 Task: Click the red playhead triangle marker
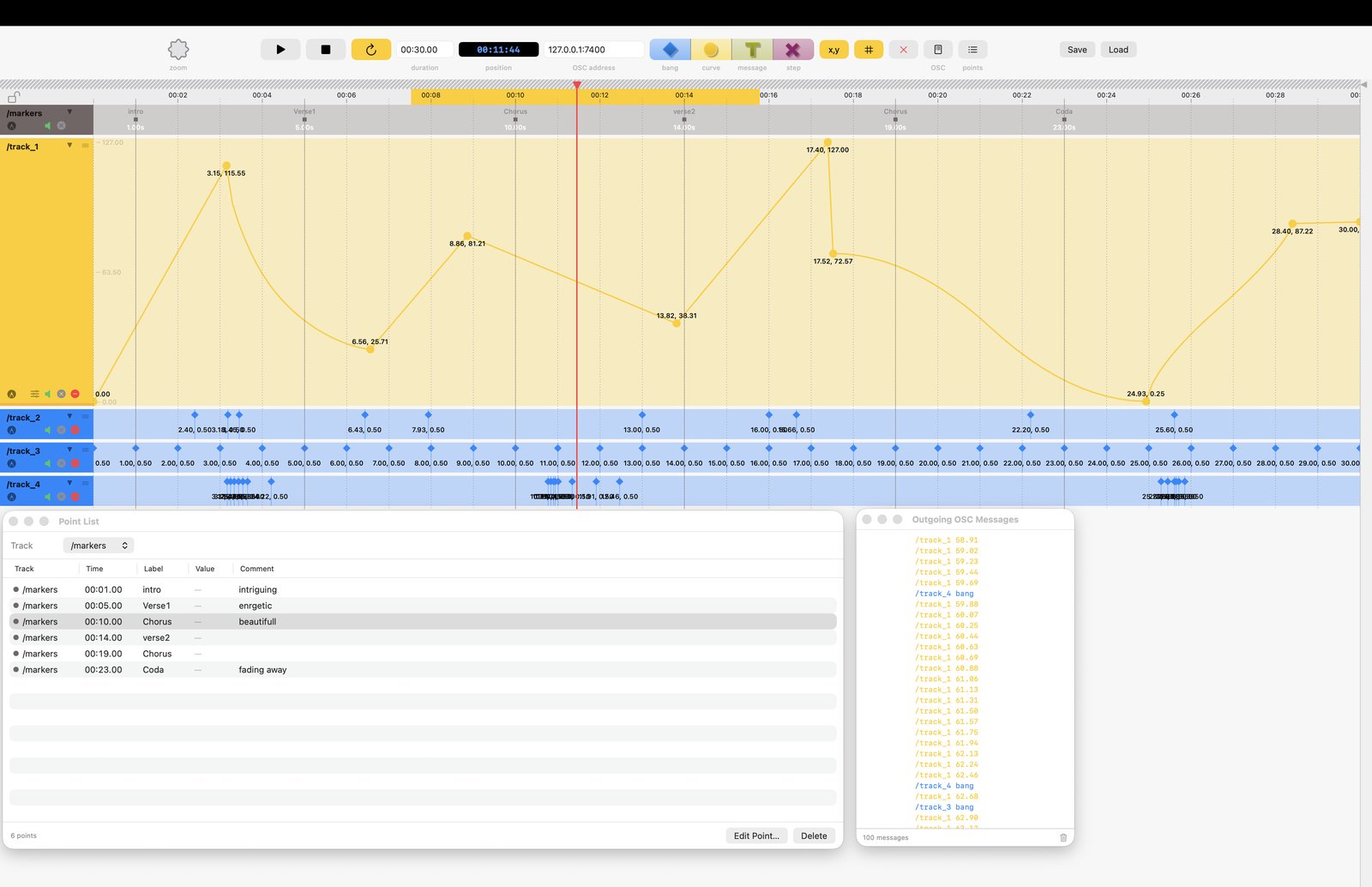click(577, 85)
